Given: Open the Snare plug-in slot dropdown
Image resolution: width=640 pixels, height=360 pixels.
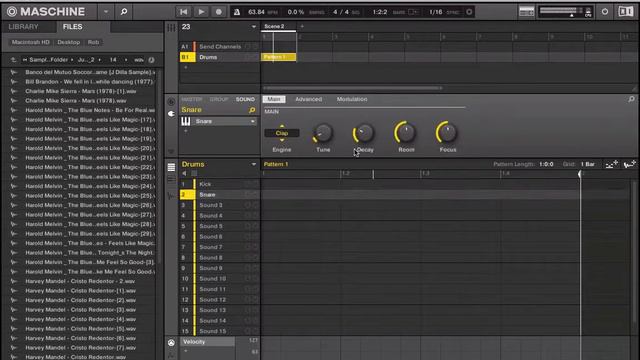Looking at the screenshot, I should (253, 122).
